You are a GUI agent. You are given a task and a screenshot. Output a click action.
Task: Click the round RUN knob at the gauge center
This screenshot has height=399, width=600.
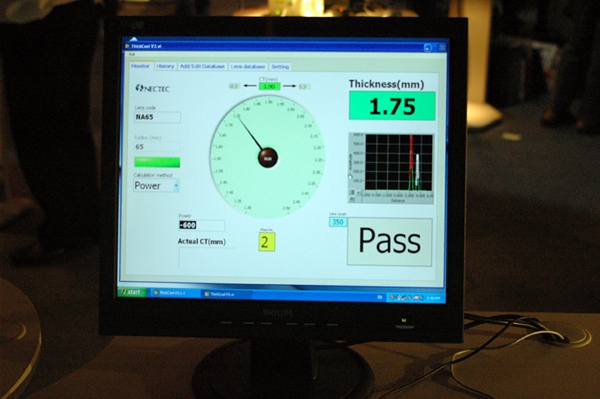pyautogui.click(x=267, y=158)
